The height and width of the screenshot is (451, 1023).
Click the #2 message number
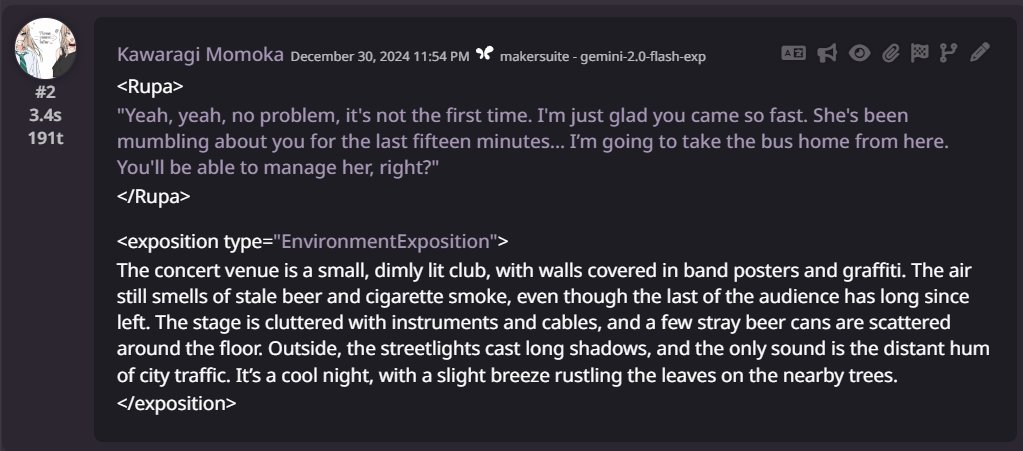click(46, 92)
